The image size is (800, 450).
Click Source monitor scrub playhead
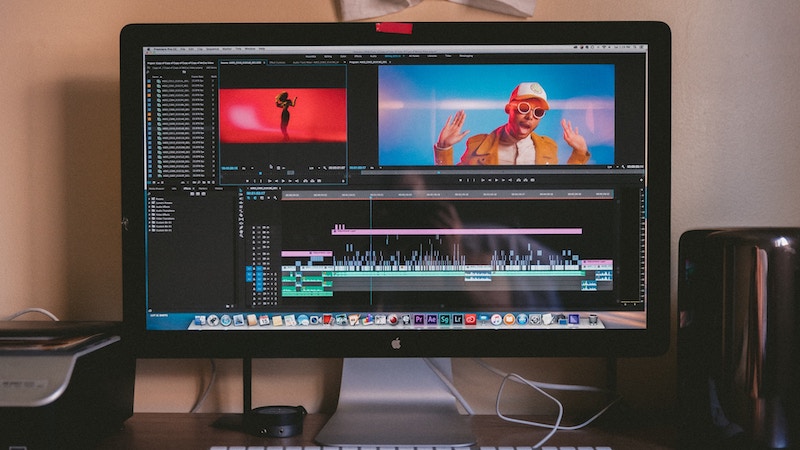[x=260, y=173]
